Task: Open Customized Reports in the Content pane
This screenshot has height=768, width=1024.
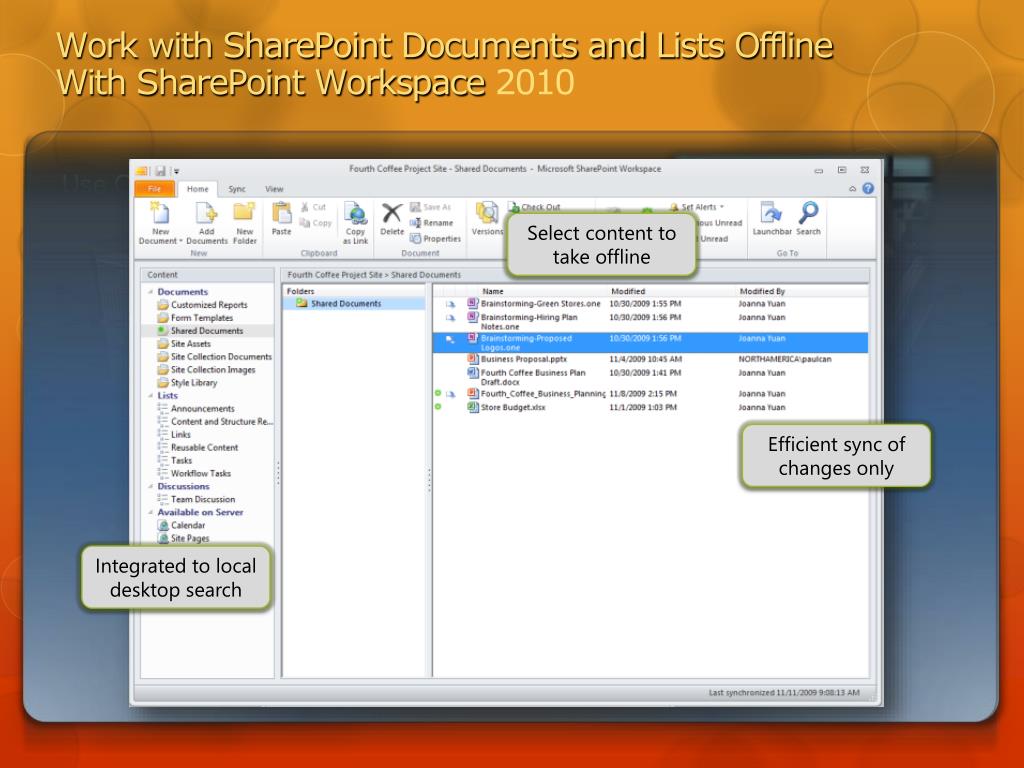Action: pyautogui.click(x=209, y=305)
